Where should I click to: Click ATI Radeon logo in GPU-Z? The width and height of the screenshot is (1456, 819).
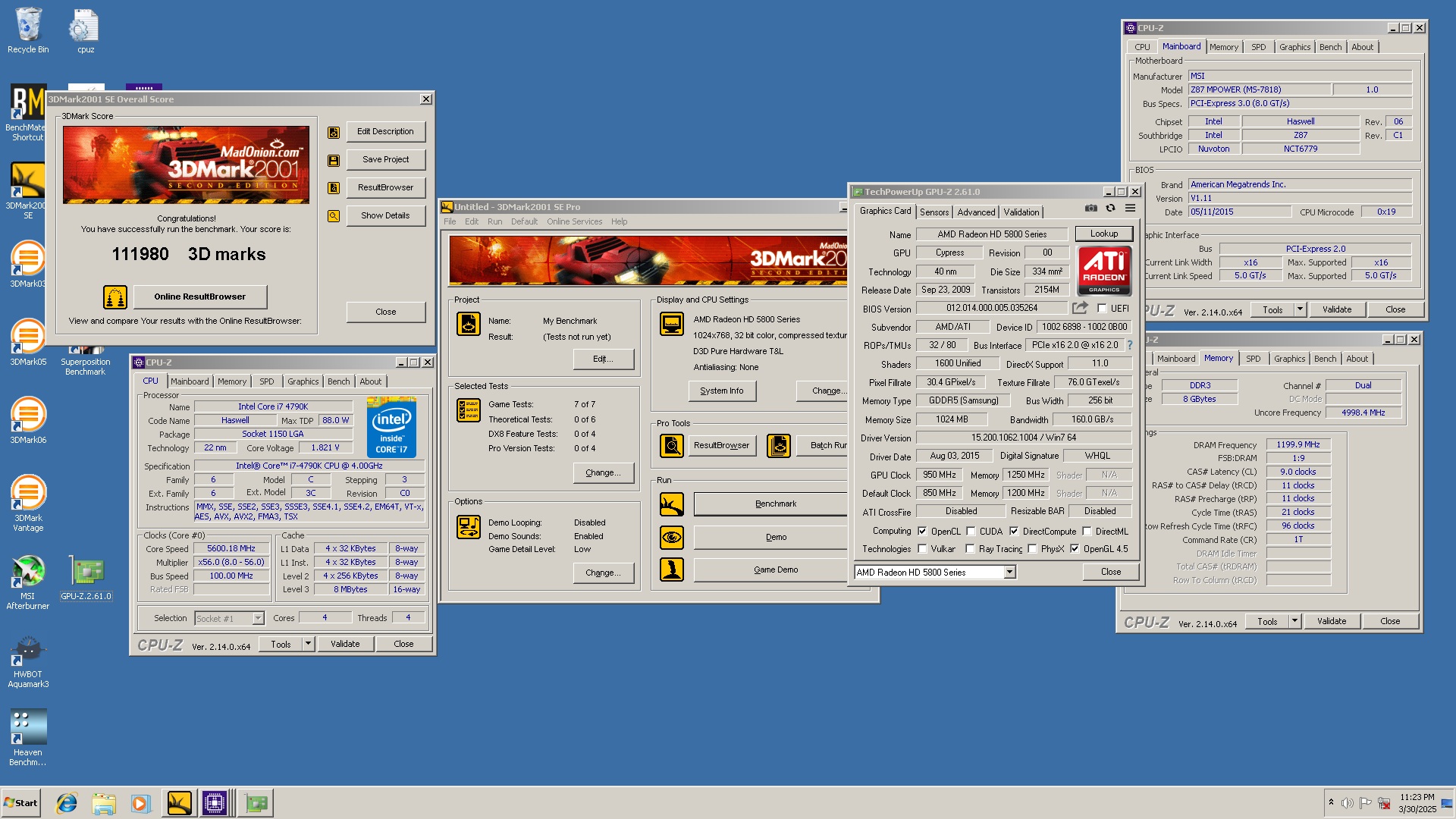point(1104,270)
